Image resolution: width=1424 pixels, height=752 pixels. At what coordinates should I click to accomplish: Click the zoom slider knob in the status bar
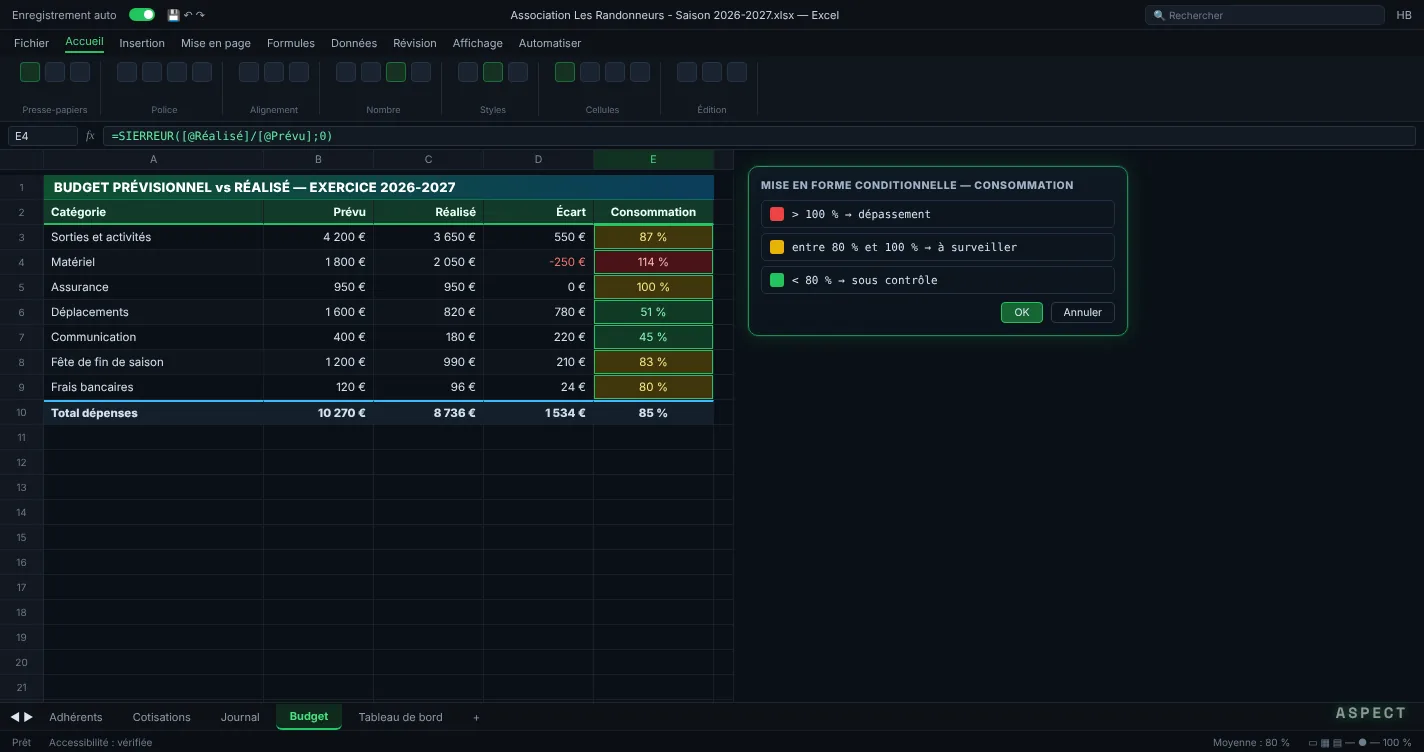click(x=1362, y=743)
